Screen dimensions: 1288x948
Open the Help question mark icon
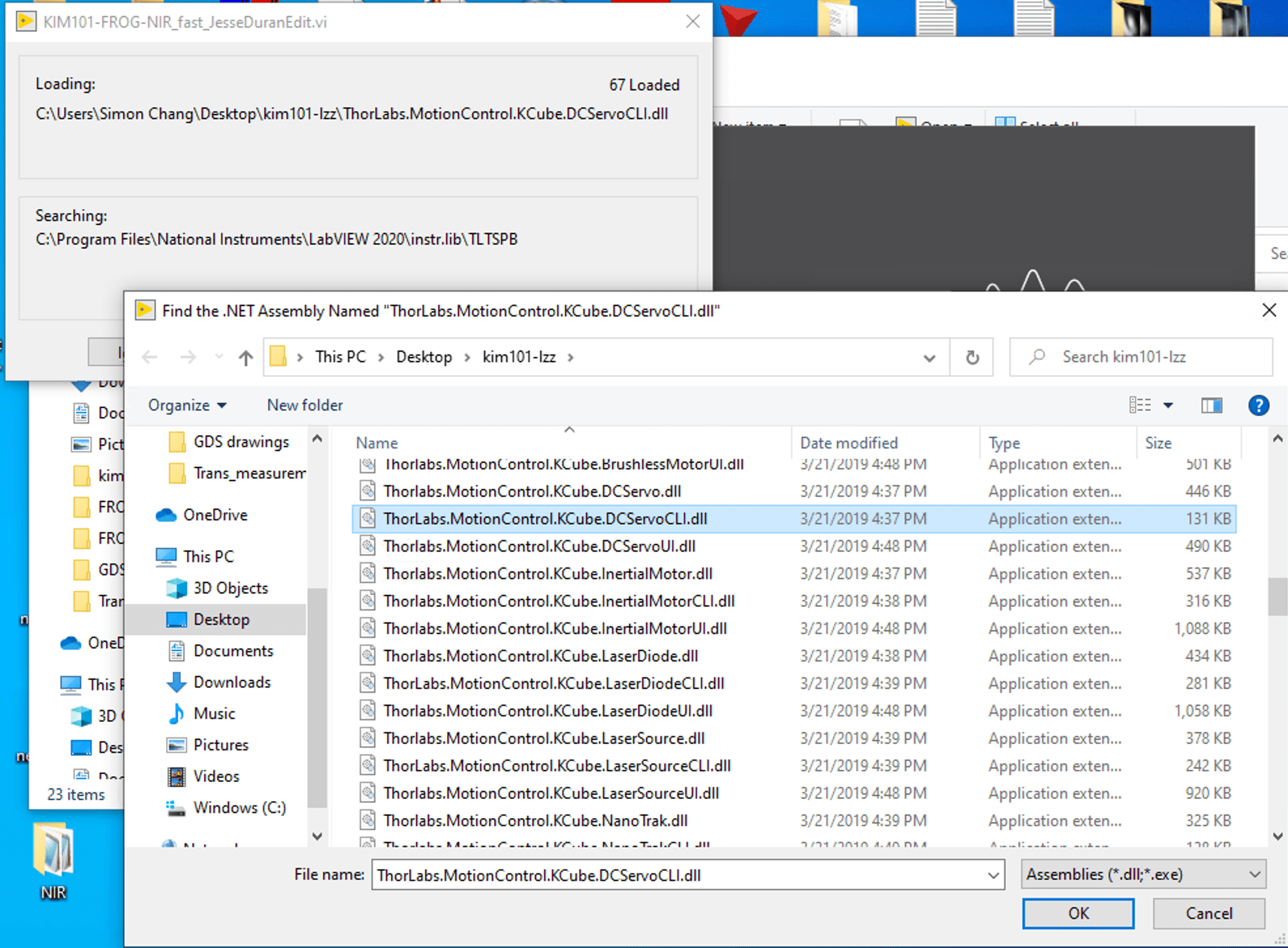click(x=1259, y=405)
